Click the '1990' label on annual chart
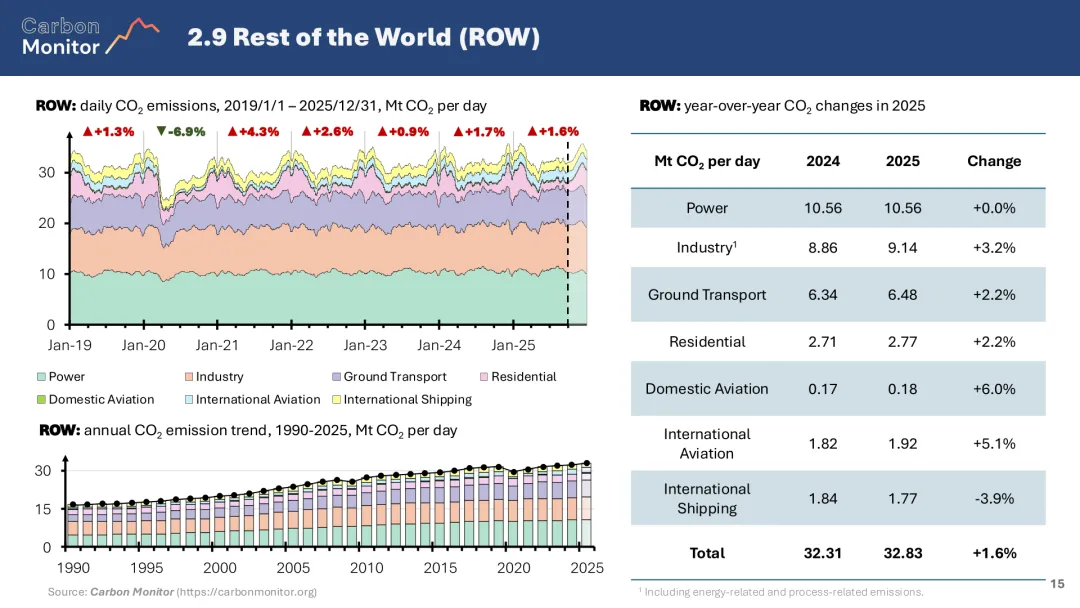This screenshot has width=1080, height=608. click(73, 568)
